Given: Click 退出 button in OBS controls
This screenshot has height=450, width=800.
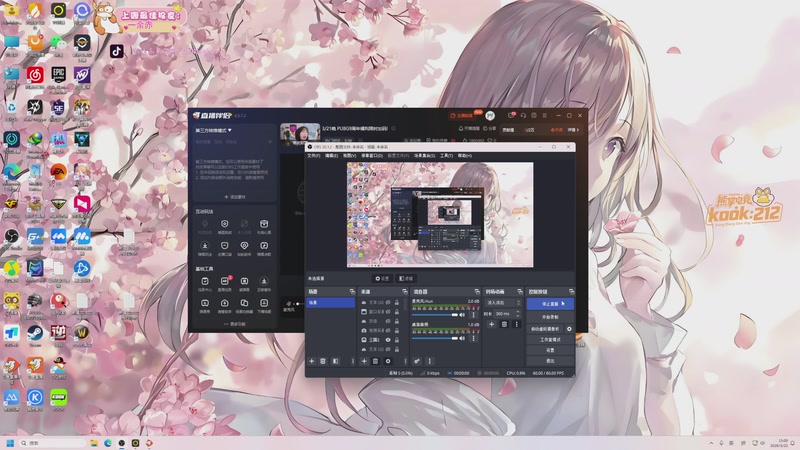Looking at the screenshot, I should [x=550, y=361].
